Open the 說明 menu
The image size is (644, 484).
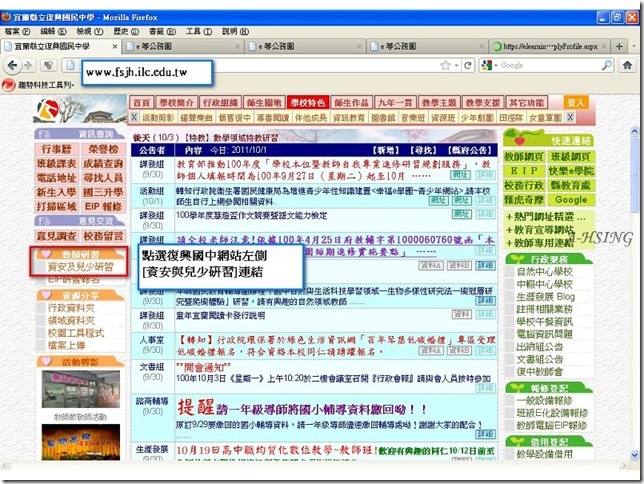pos(235,31)
